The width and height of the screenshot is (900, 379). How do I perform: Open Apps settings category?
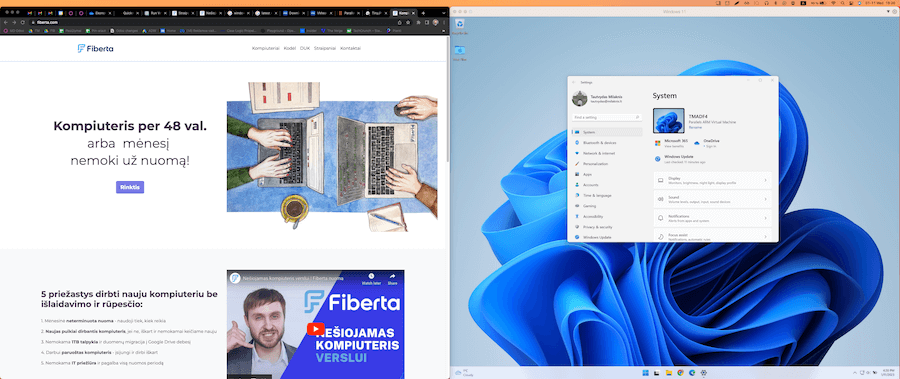pos(607,174)
